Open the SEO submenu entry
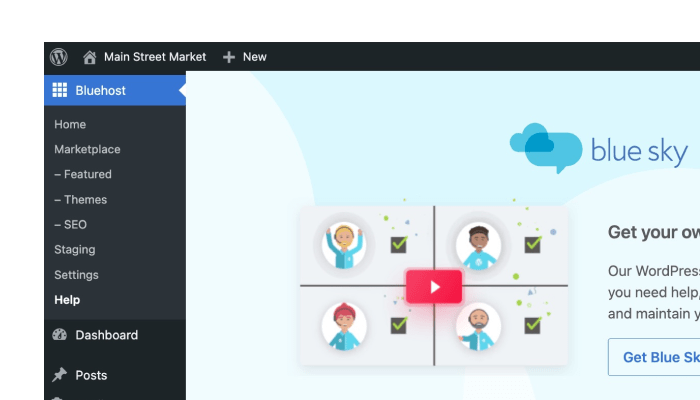The image size is (700, 400). point(70,224)
